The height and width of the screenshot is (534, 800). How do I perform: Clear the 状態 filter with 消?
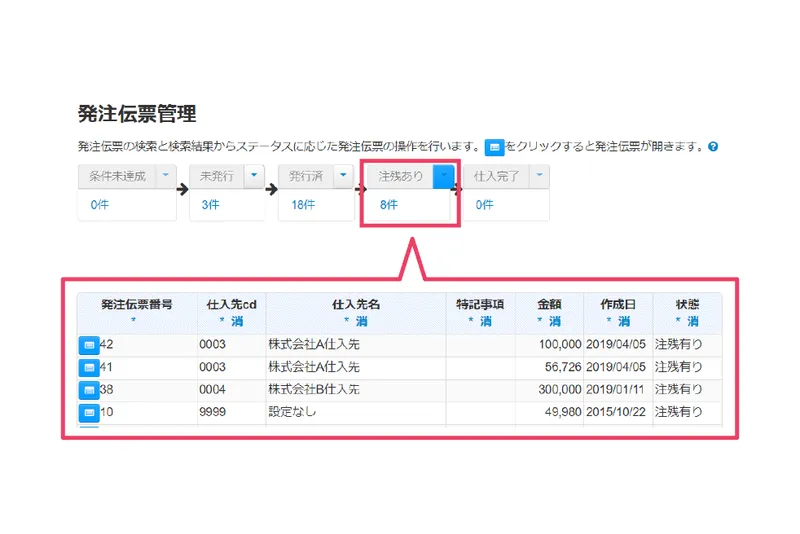pos(693,321)
